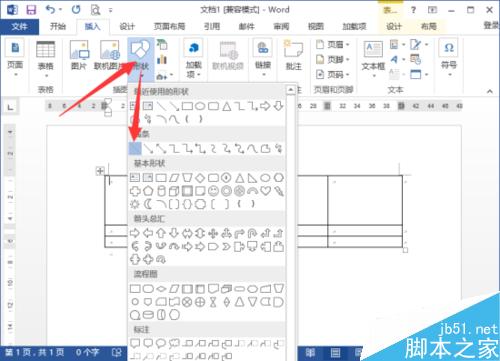
Task: Choose the Moon basic shape
Action: pyautogui.click(x=148, y=204)
